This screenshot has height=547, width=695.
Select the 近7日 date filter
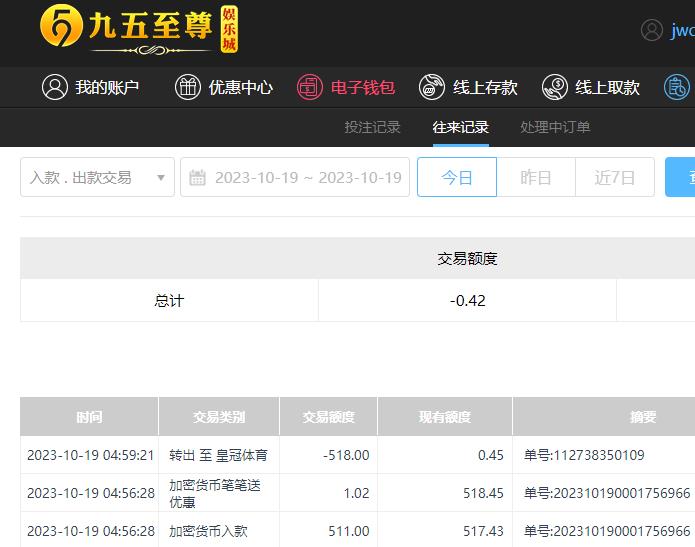(x=615, y=177)
